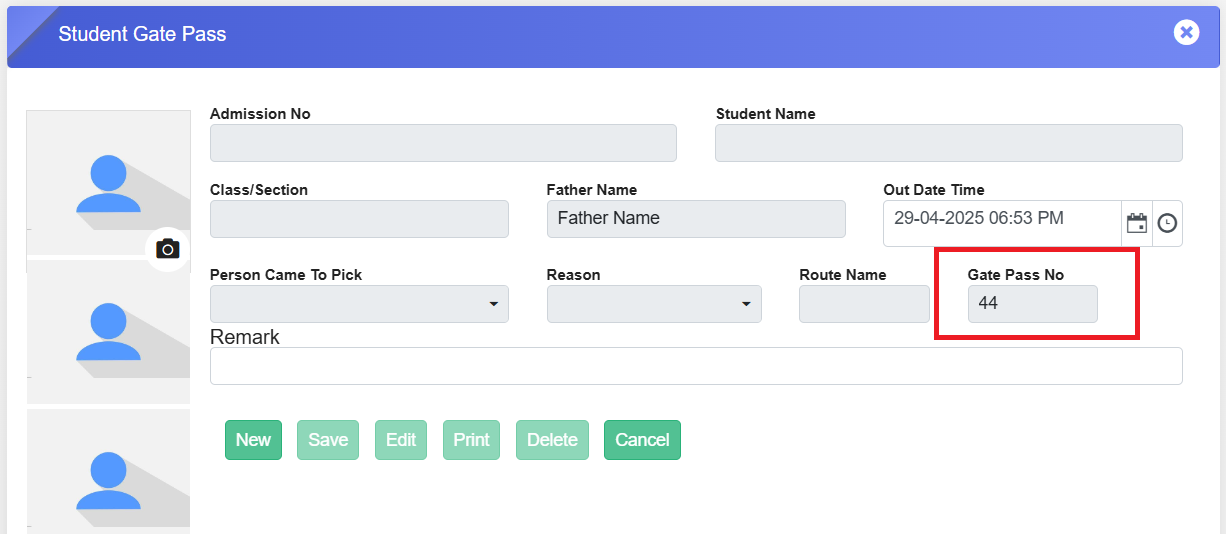
Task: Click into the Student Name field
Action: [x=948, y=143]
